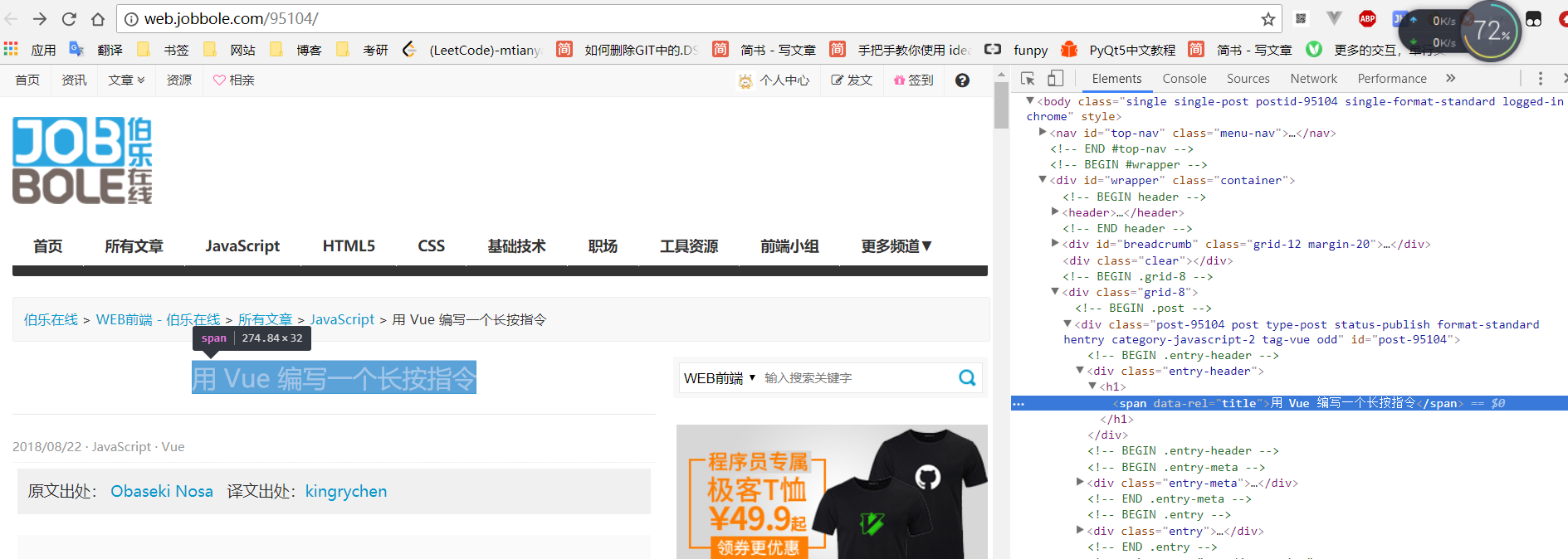Click the 所有文章 breadcrumb link
Viewport: 1568px width, 559px height.
tap(265, 320)
